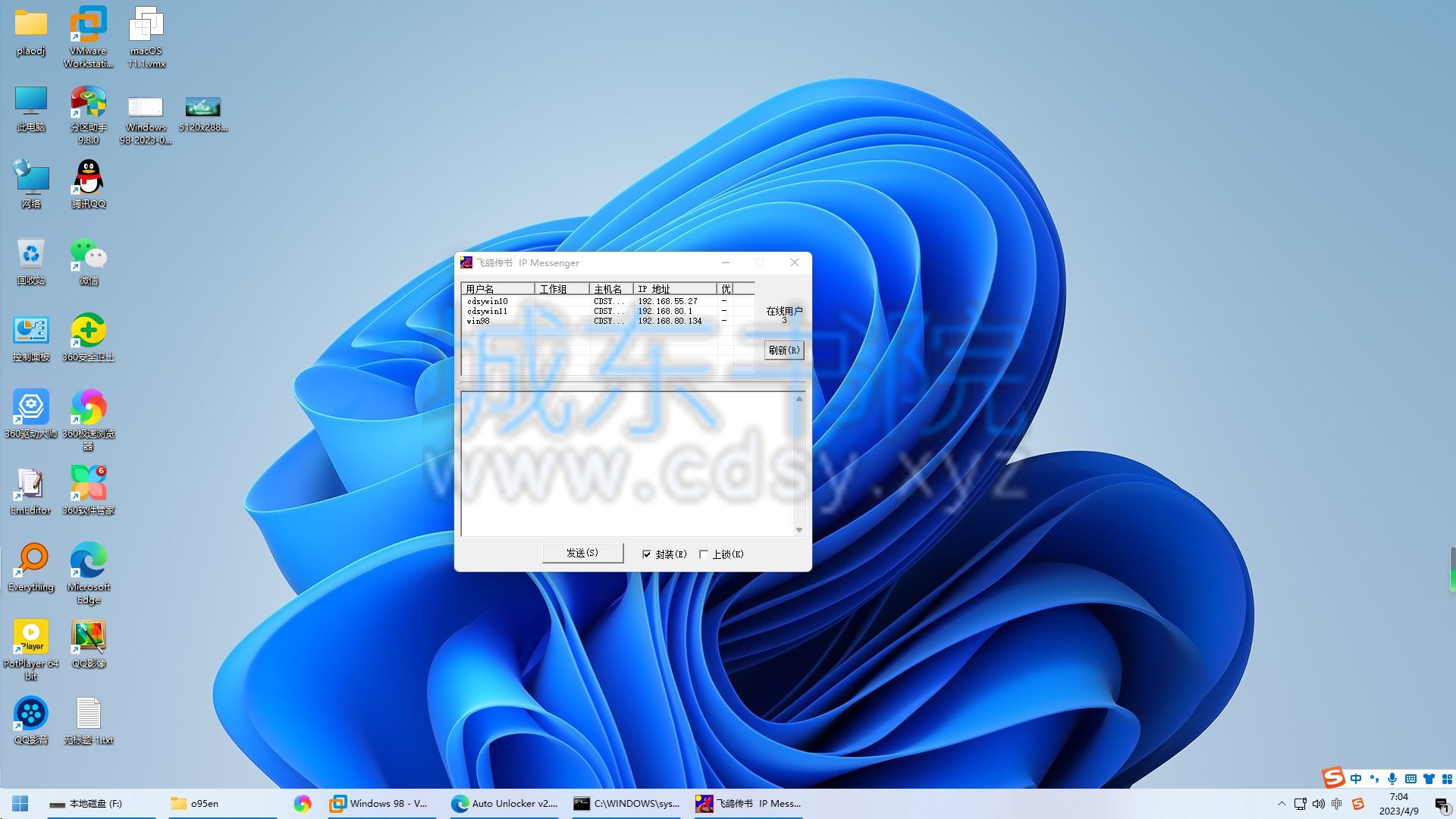The height and width of the screenshot is (819, 1456).
Task: Sort by IP 地址 column header
Action: pyautogui.click(x=675, y=289)
